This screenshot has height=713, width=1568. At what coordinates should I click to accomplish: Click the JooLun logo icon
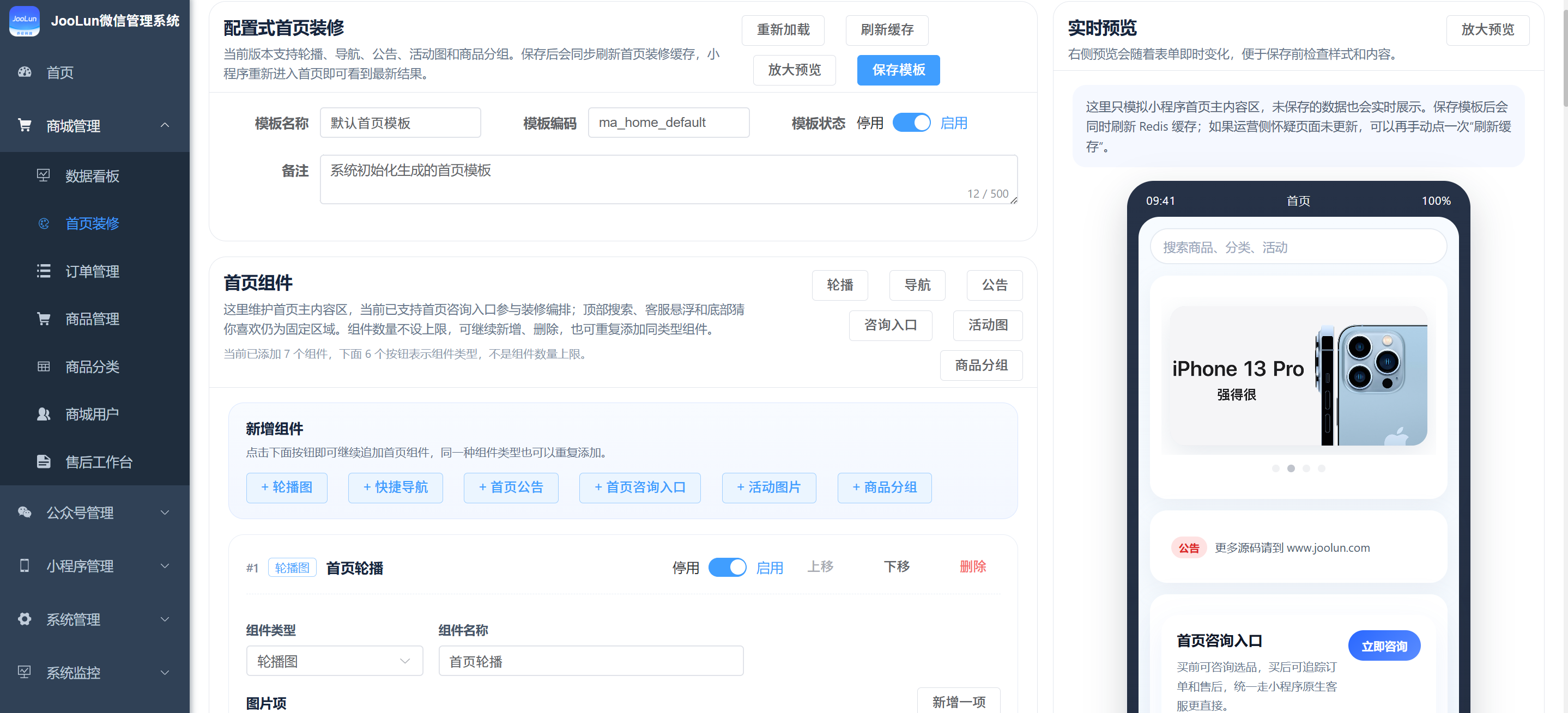pos(25,21)
